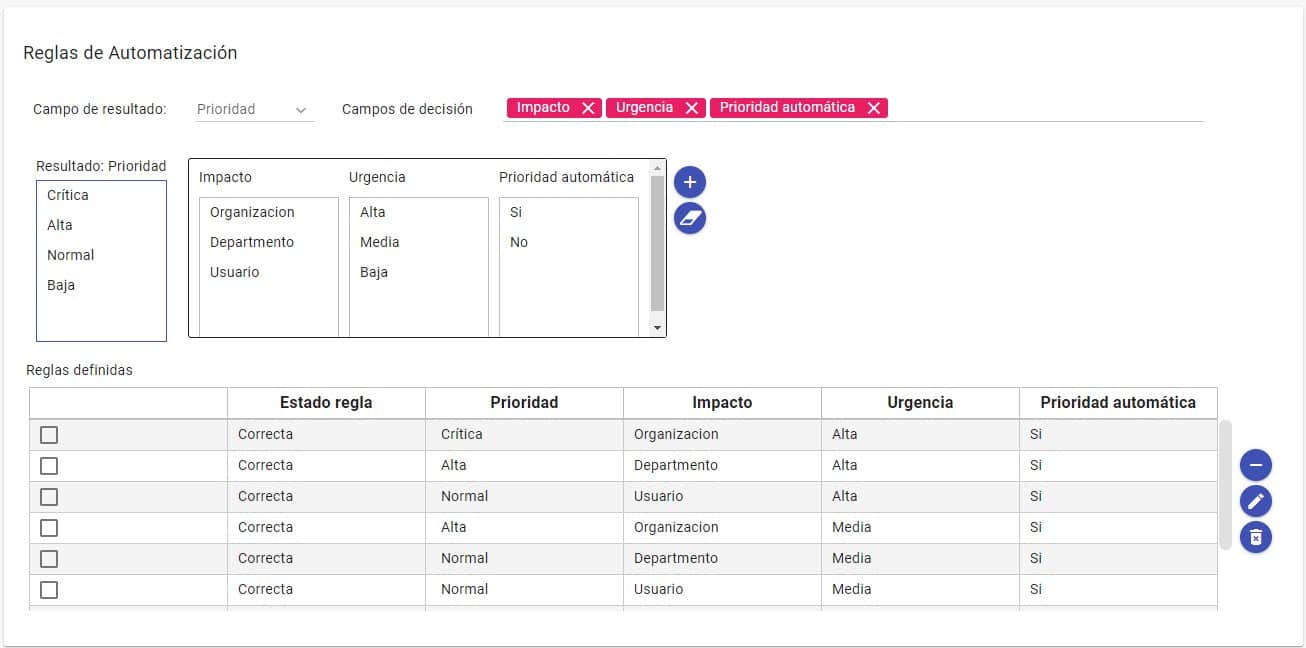Image resolution: width=1306 pixels, height=648 pixels.
Task: Select the Department Media rule checkbox
Action: (49, 559)
